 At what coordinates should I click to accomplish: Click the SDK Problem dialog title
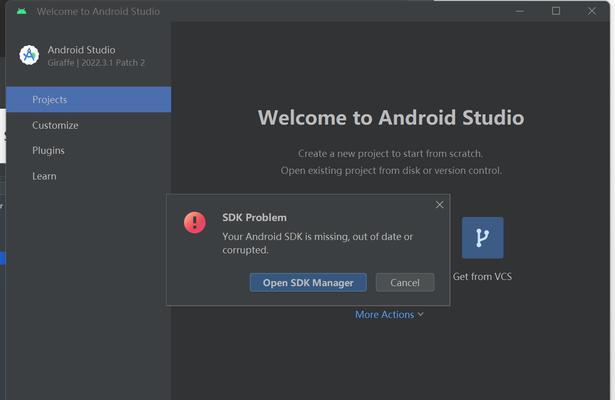254,218
